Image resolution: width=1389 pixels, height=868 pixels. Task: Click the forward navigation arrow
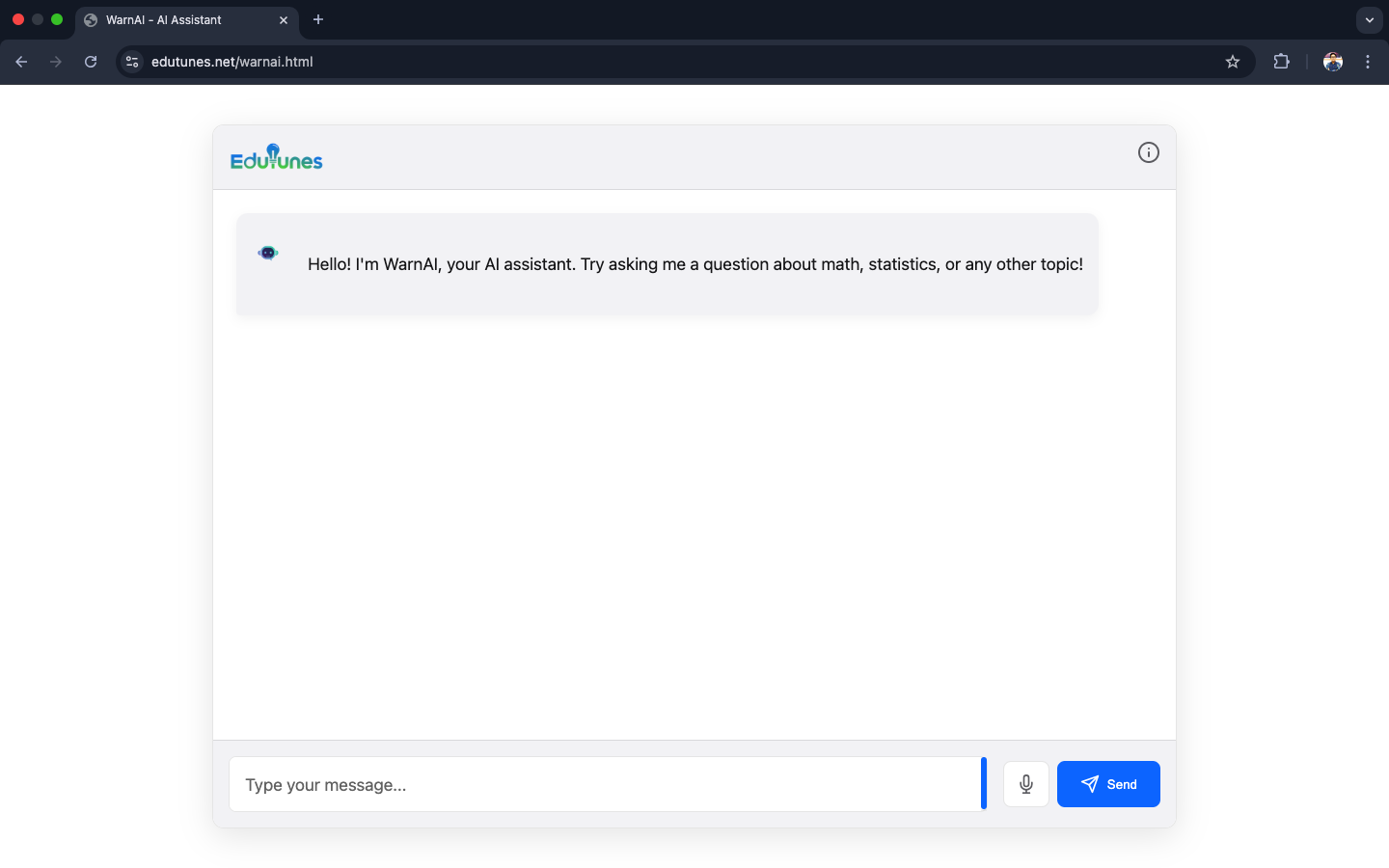pyautogui.click(x=56, y=62)
